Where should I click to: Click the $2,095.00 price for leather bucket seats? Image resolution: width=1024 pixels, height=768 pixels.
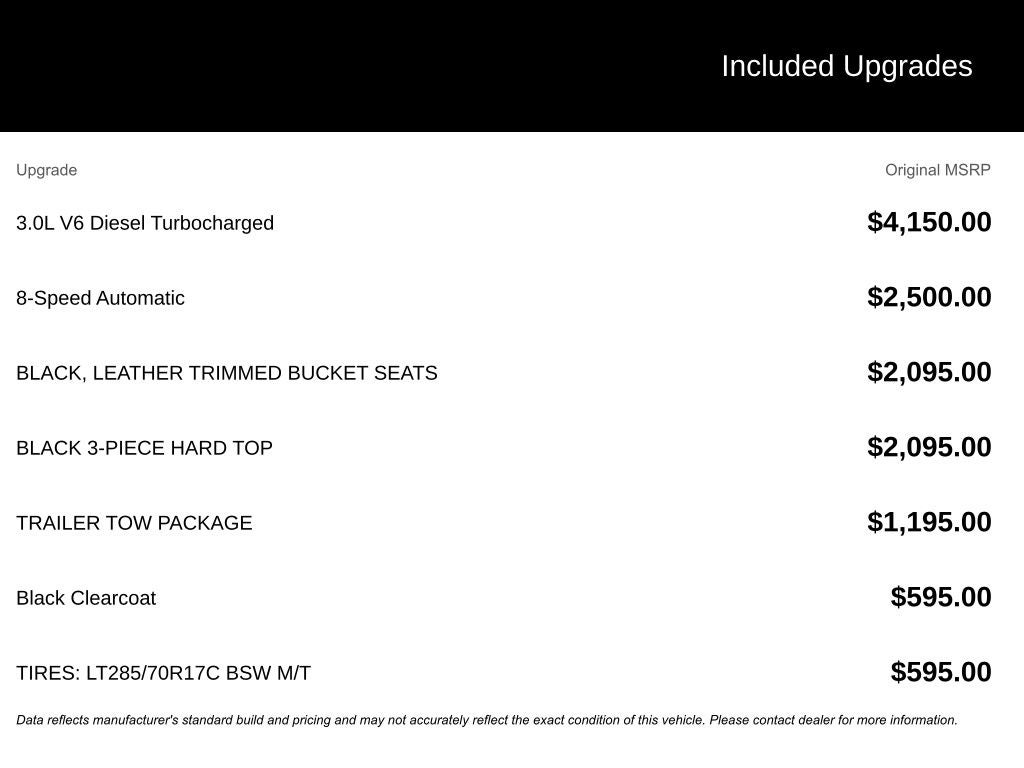coord(929,372)
